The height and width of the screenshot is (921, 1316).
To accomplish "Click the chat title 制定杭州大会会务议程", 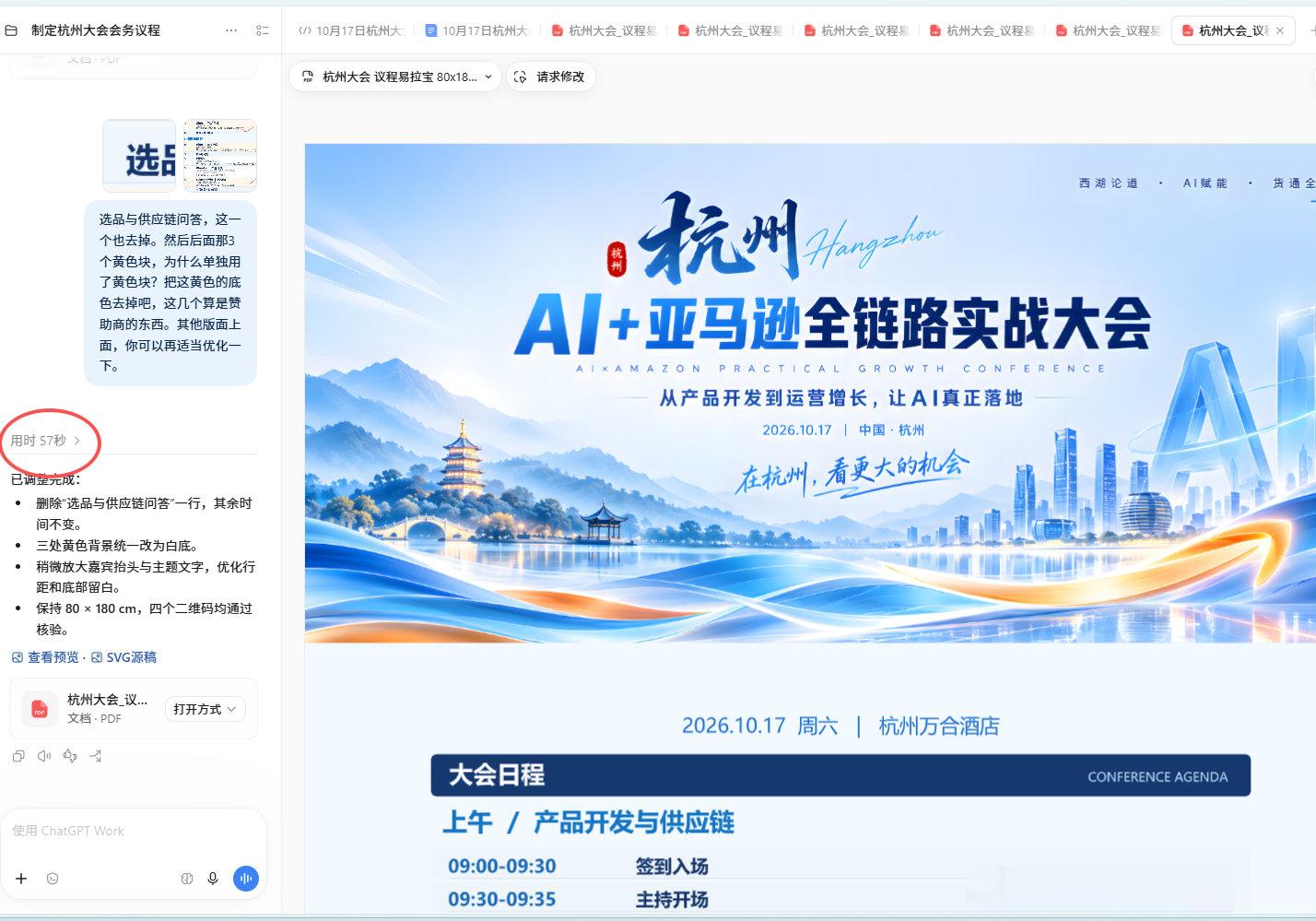I will click(96, 30).
